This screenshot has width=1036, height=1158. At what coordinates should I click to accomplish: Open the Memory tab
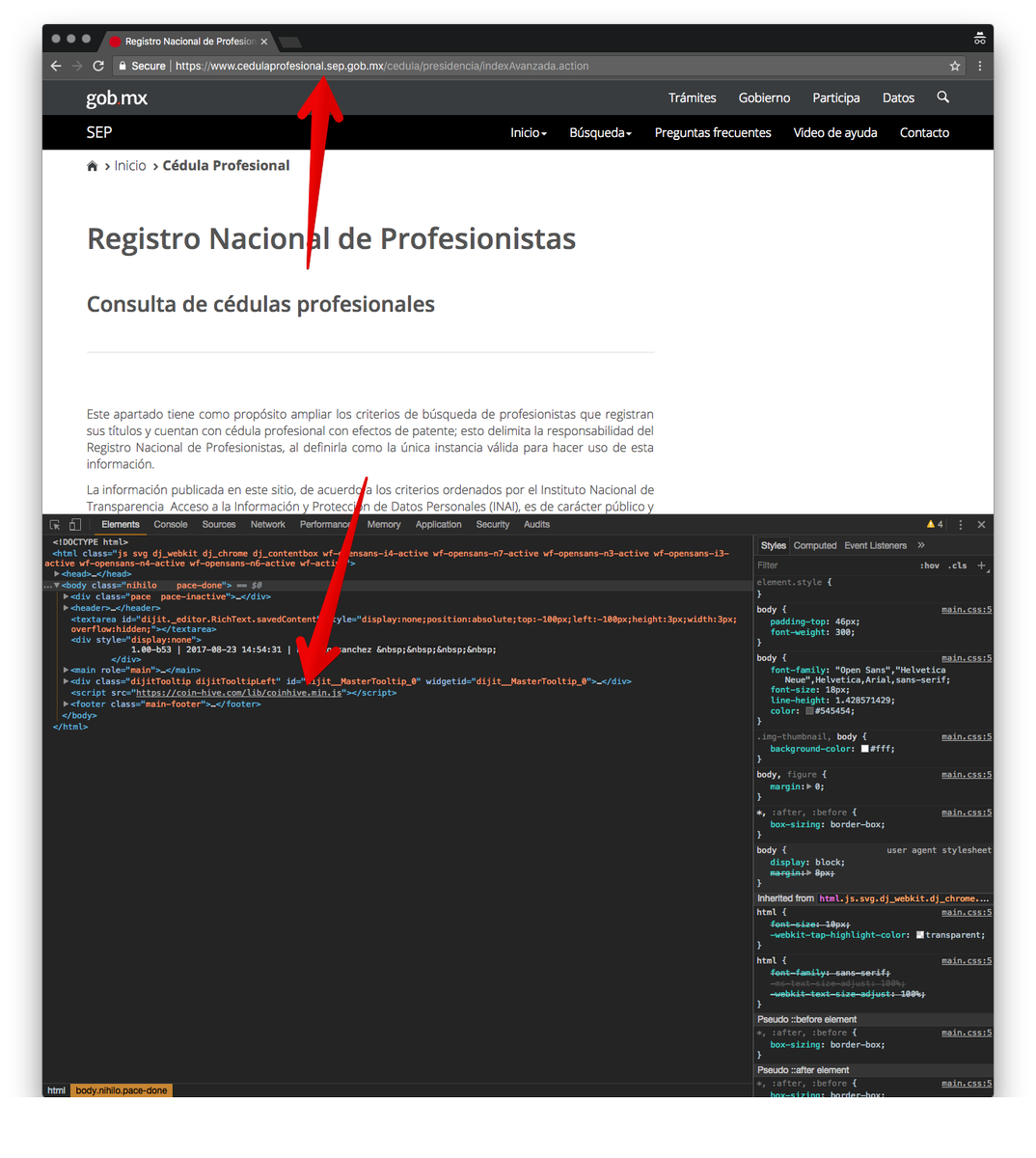click(x=384, y=525)
